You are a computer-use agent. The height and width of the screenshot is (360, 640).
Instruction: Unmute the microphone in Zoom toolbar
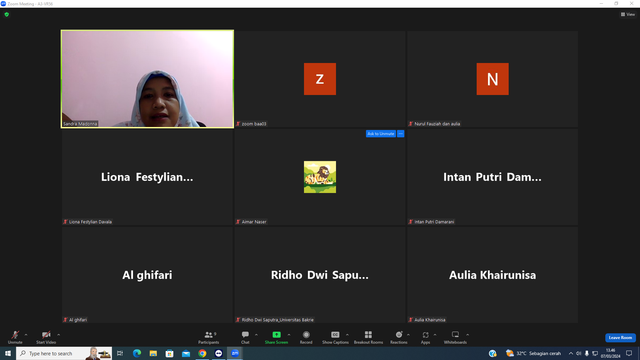15,337
